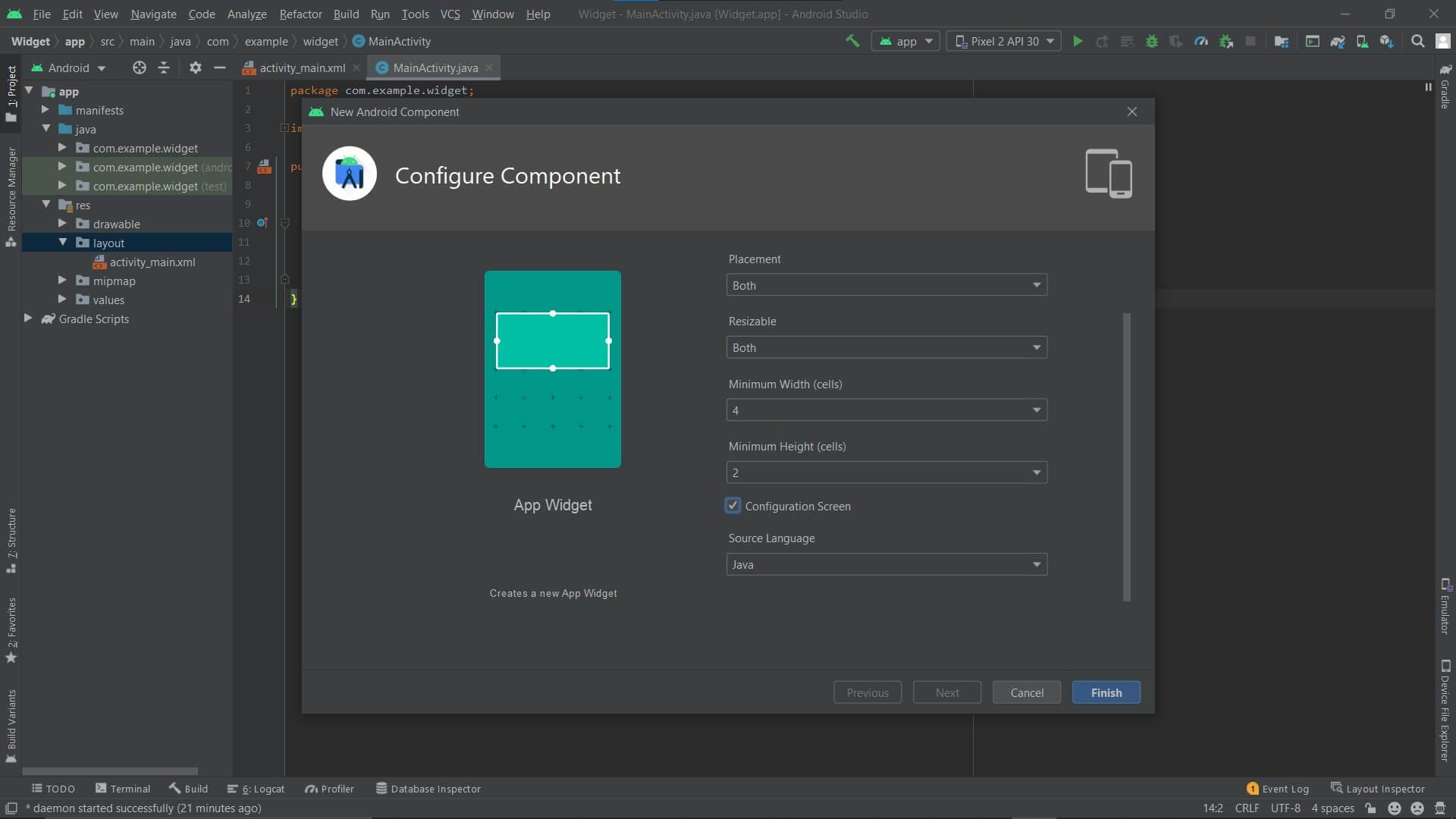Click the user account avatar icon
The width and height of the screenshot is (1456, 819).
[x=1443, y=41]
